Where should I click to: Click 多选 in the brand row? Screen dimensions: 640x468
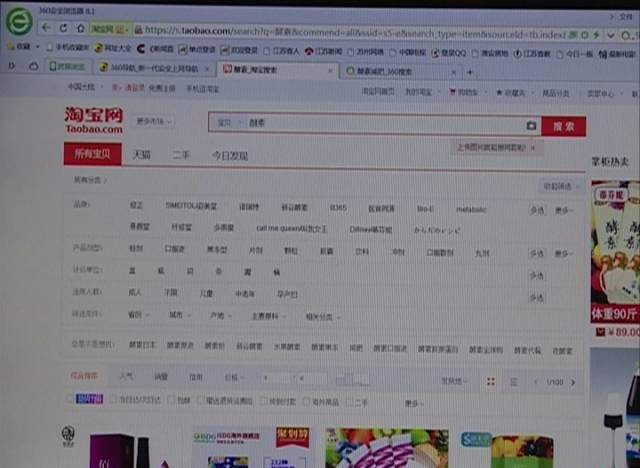click(x=537, y=210)
